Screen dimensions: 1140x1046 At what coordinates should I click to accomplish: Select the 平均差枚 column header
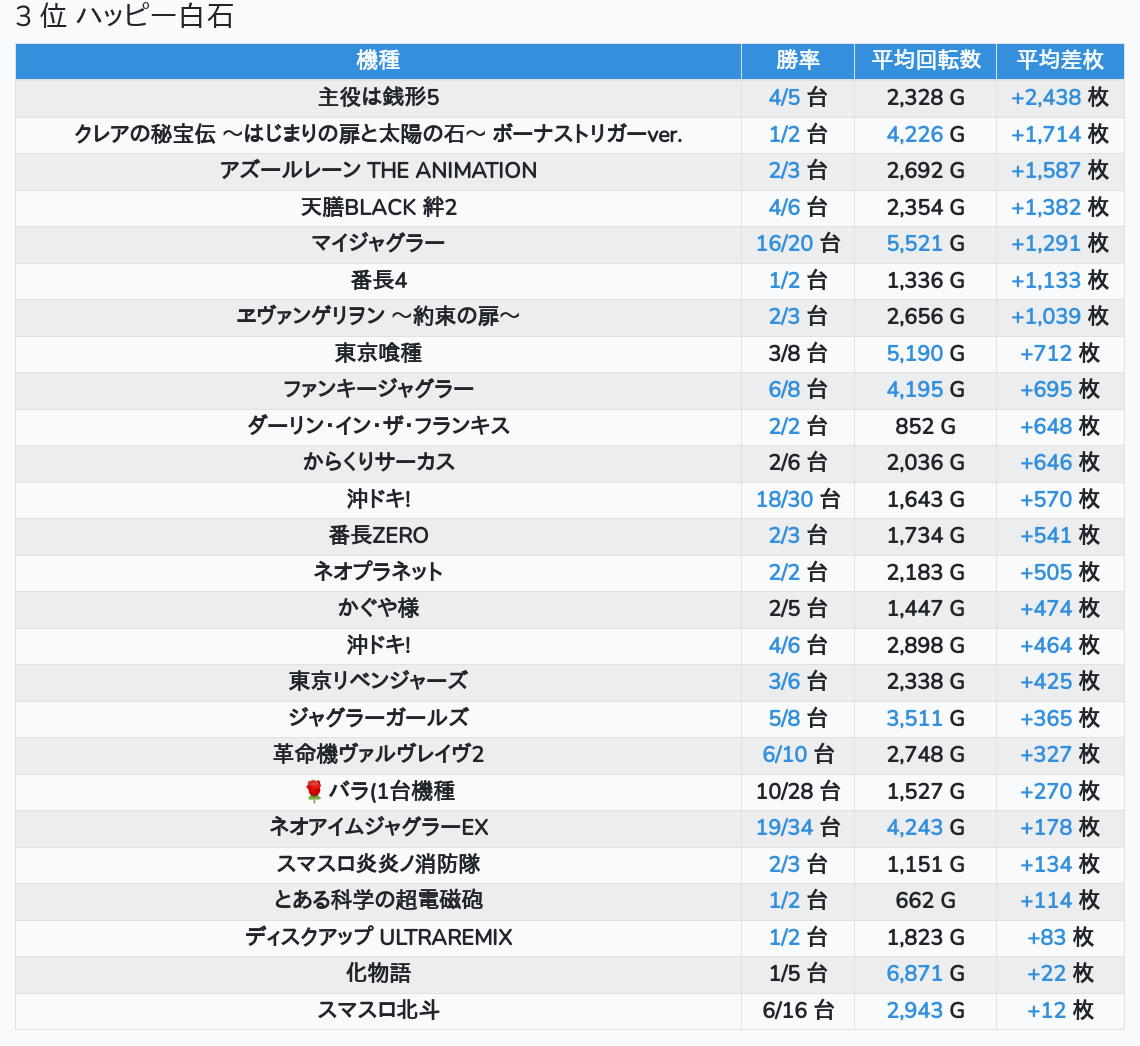(1059, 60)
